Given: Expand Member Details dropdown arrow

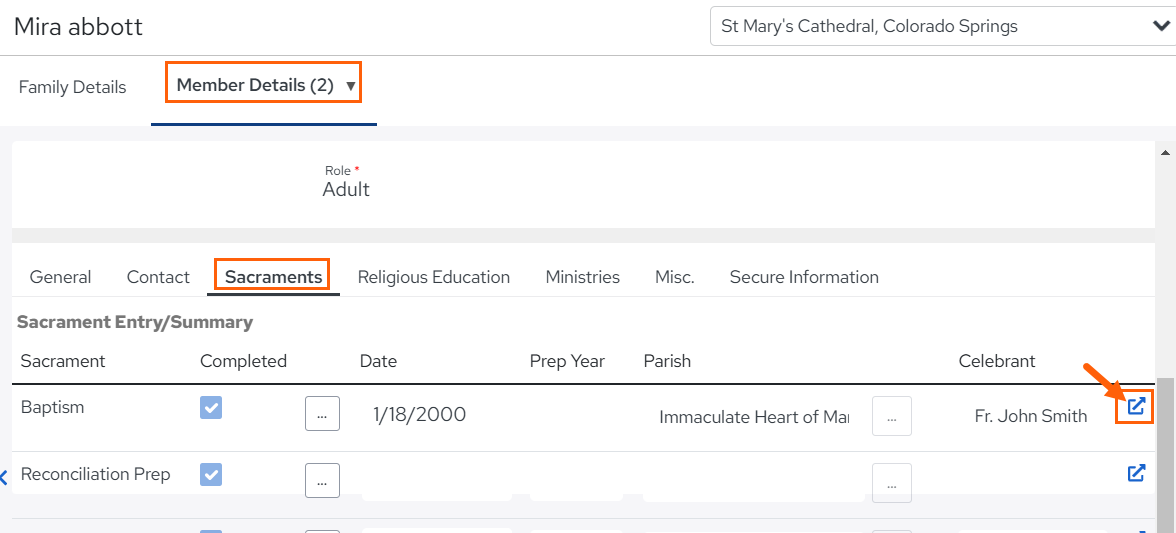Looking at the screenshot, I should pyautogui.click(x=350, y=86).
